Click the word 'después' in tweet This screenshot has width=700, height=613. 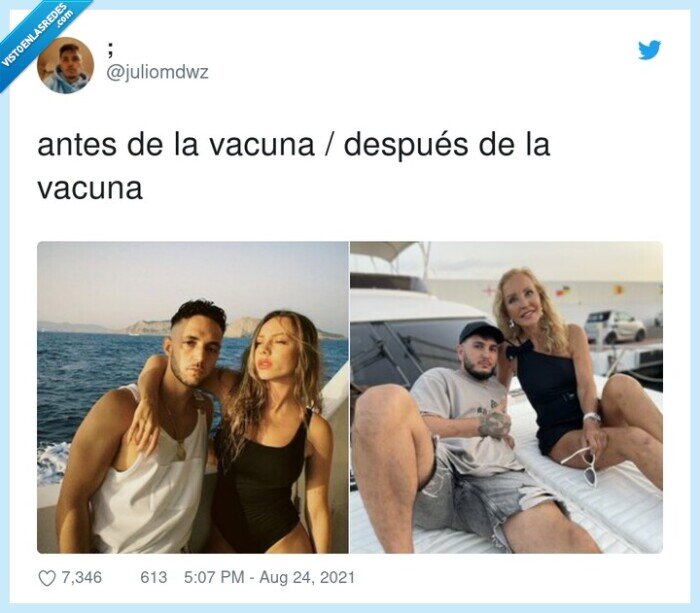point(406,146)
